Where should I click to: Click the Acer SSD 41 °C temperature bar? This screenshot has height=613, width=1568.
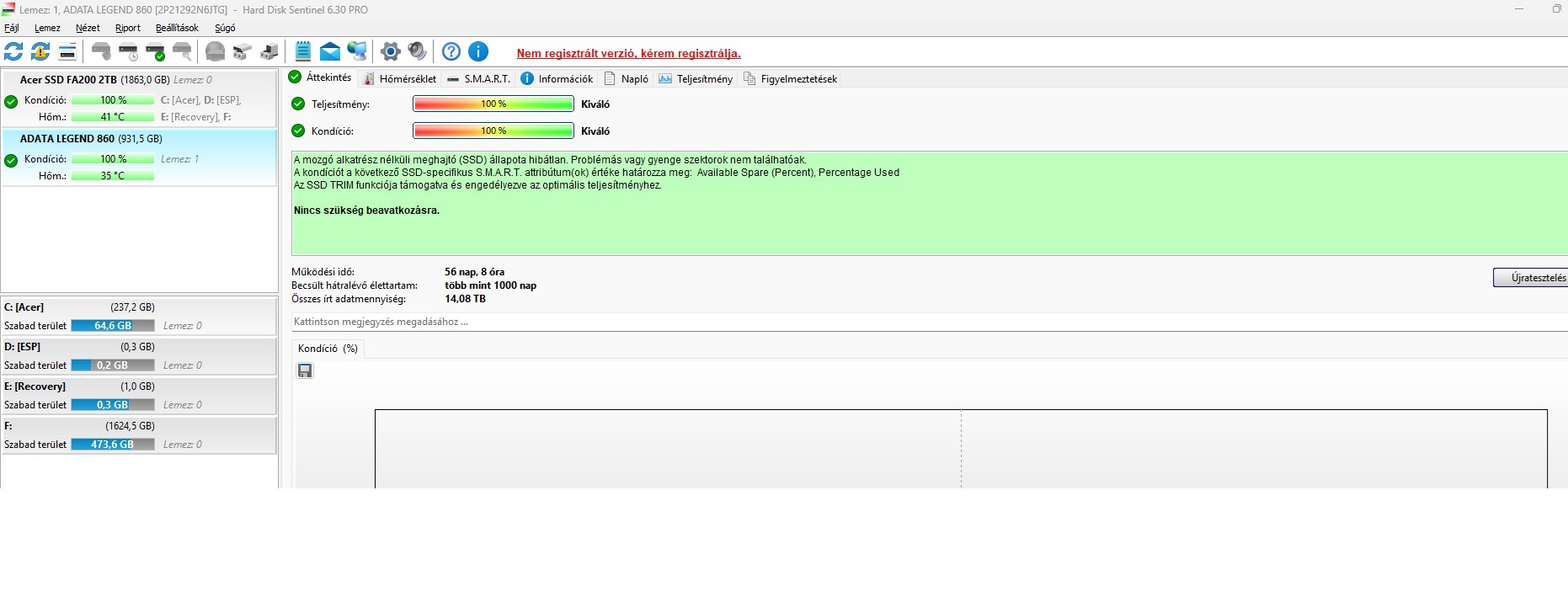coord(113,117)
